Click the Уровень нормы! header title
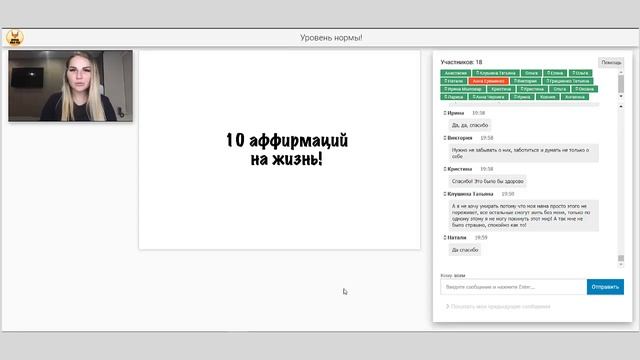640x360 pixels. click(331, 38)
